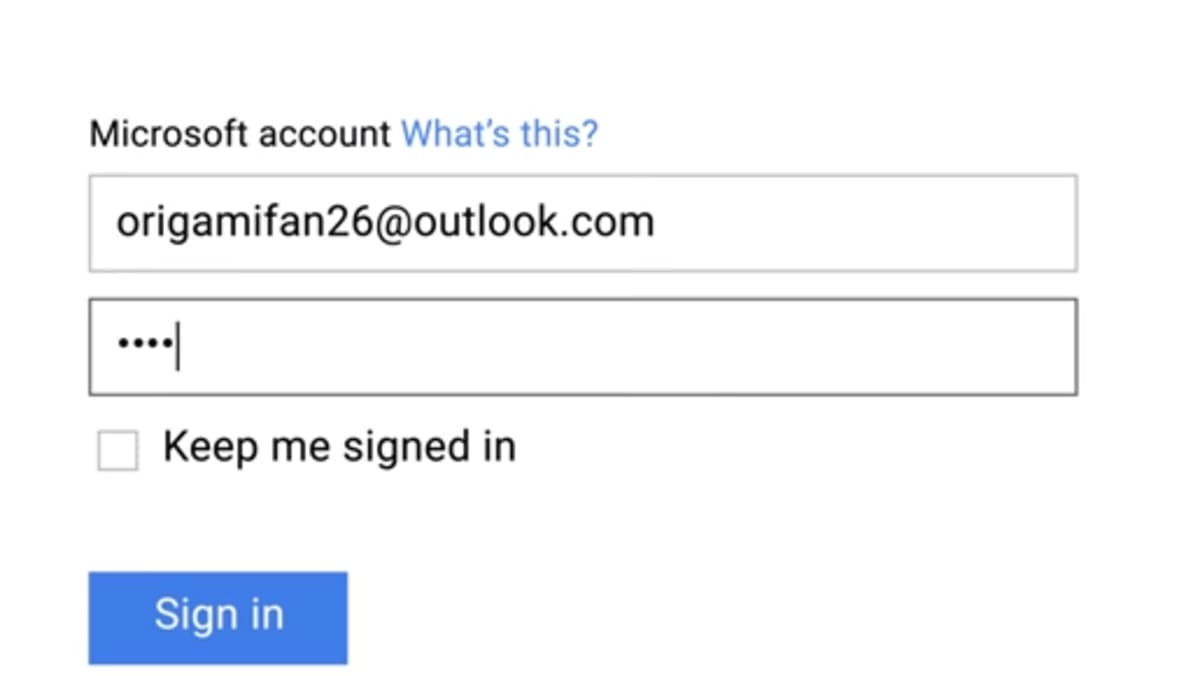Click the word "Keep" beside the checkbox
Viewport: 1200px width, 676px height.
click(x=209, y=447)
